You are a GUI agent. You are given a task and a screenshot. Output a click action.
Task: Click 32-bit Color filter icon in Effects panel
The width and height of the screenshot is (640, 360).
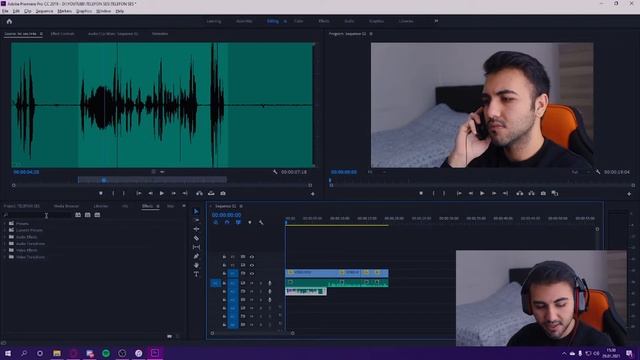point(87,215)
